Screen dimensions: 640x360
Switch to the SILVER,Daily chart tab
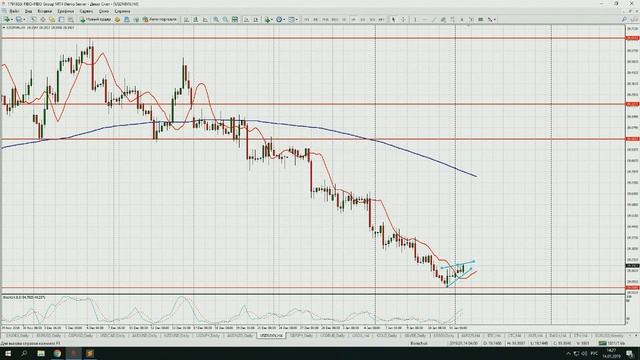click(416, 336)
